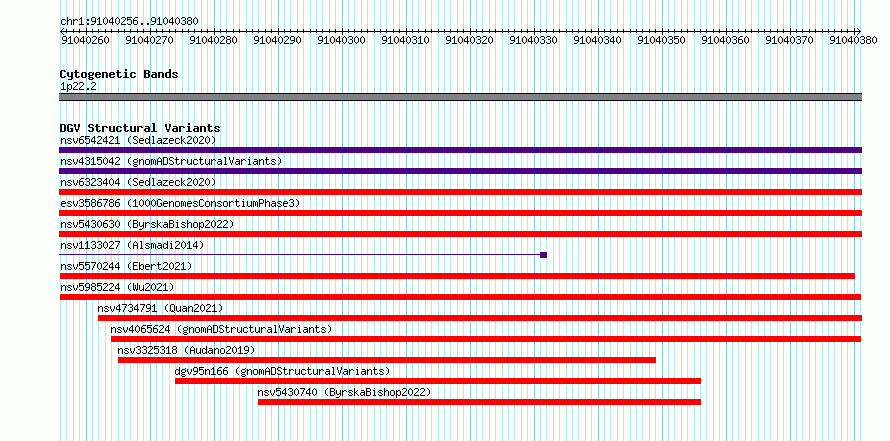Click the red bar under nsv5985224
The image size is (890, 441).
pos(460,297)
